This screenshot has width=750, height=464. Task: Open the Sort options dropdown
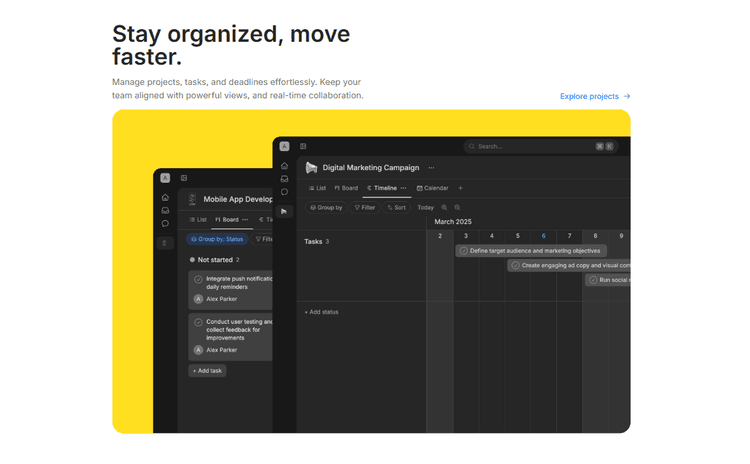click(x=397, y=208)
